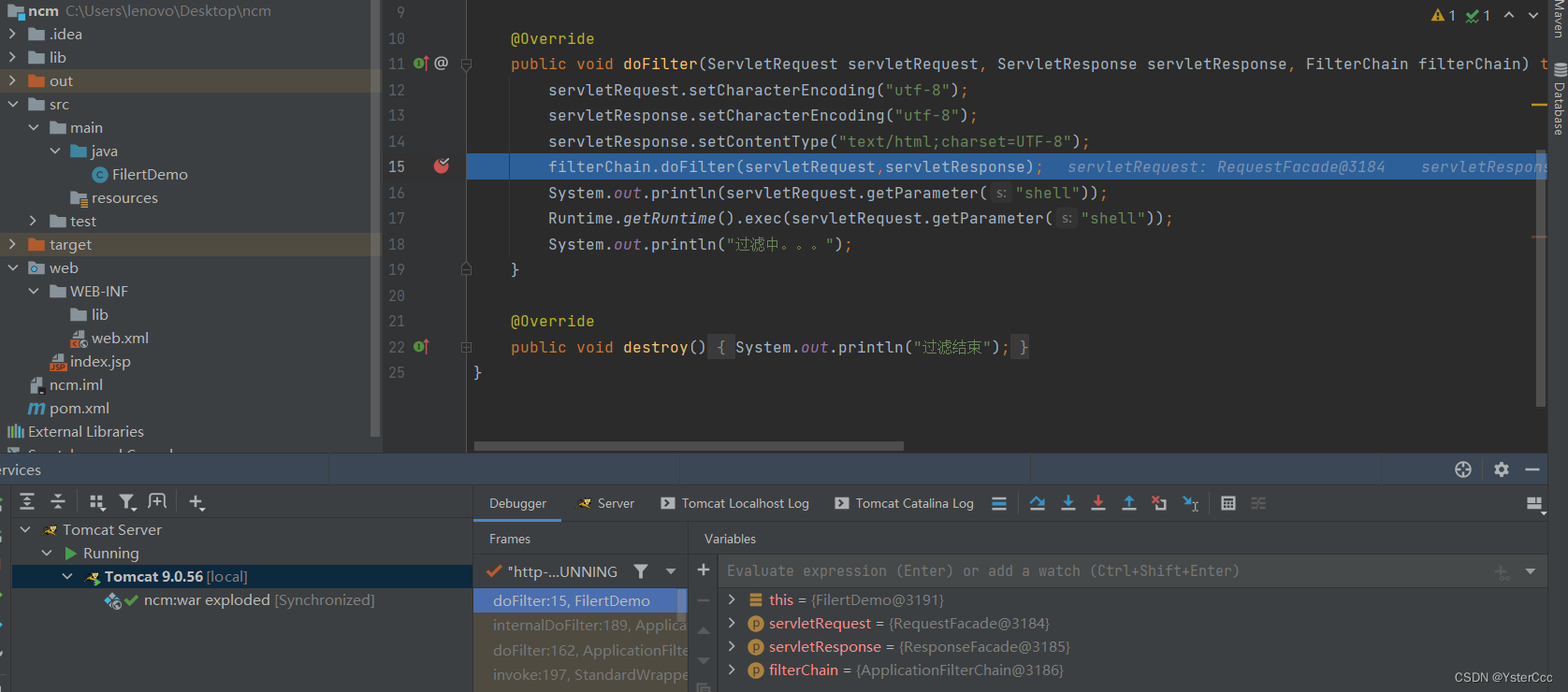This screenshot has width=1568, height=692.
Task: Click the frames thread filter icon
Action: click(641, 571)
